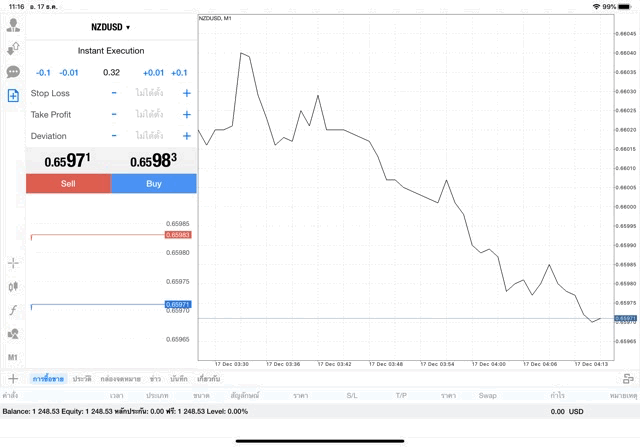
Task: Open the trade arrows icon in sidebar
Action: pyautogui.click(x=13, y=48)
